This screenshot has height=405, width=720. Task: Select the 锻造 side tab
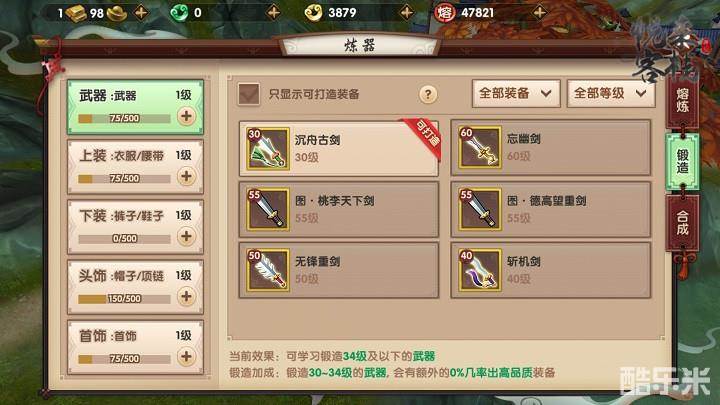point(682,162)
